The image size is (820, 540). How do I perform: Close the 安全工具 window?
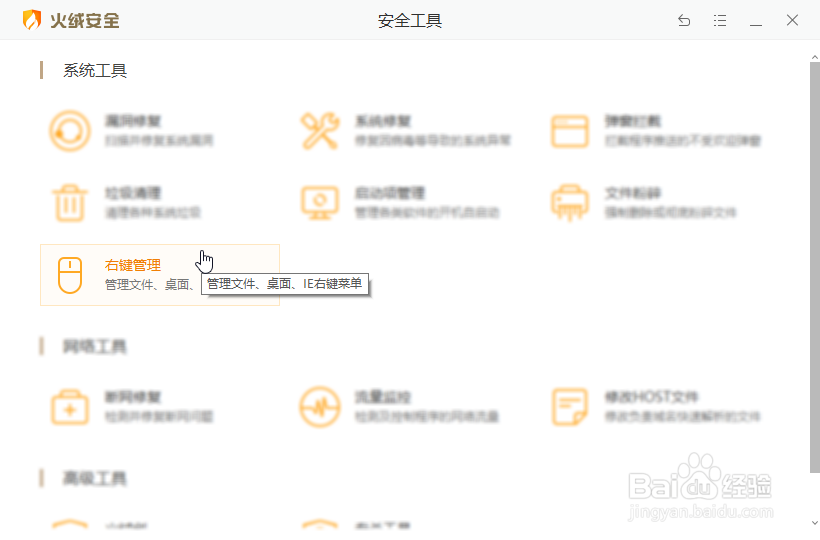pos(792,20)
